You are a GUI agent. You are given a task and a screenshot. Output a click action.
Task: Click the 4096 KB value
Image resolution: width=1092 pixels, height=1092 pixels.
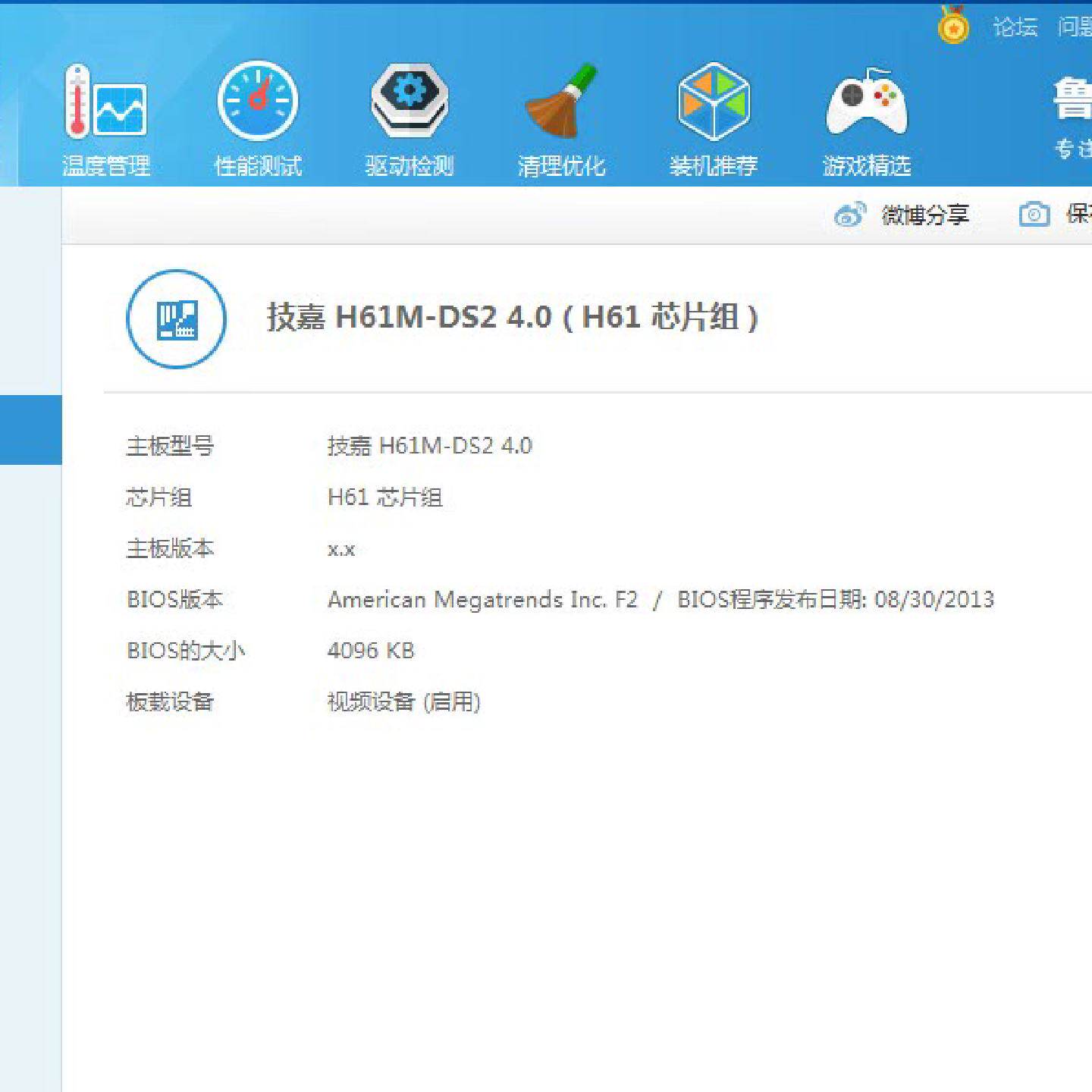pos(371,651)
